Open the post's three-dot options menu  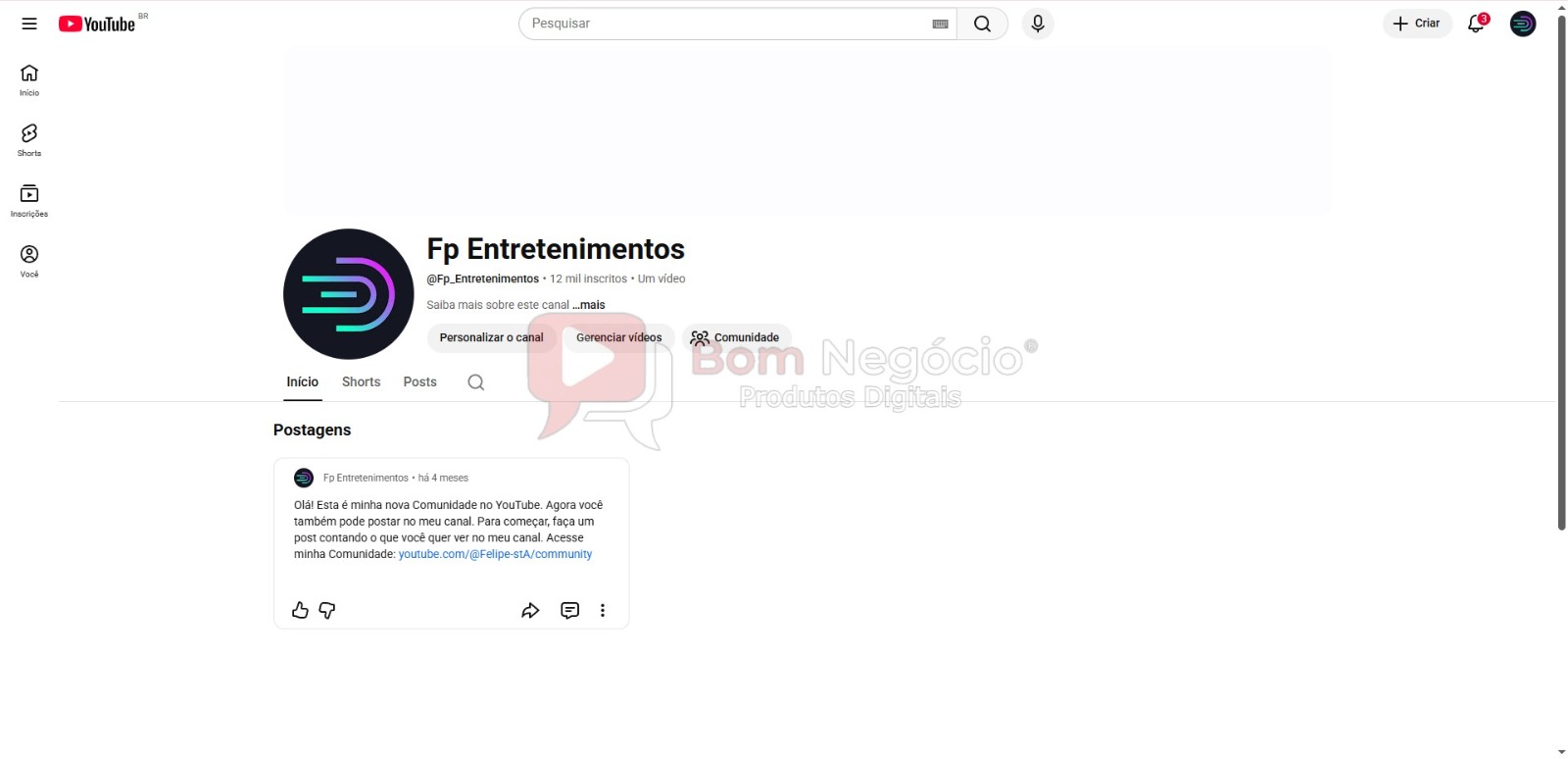click(x=603, y=610)
